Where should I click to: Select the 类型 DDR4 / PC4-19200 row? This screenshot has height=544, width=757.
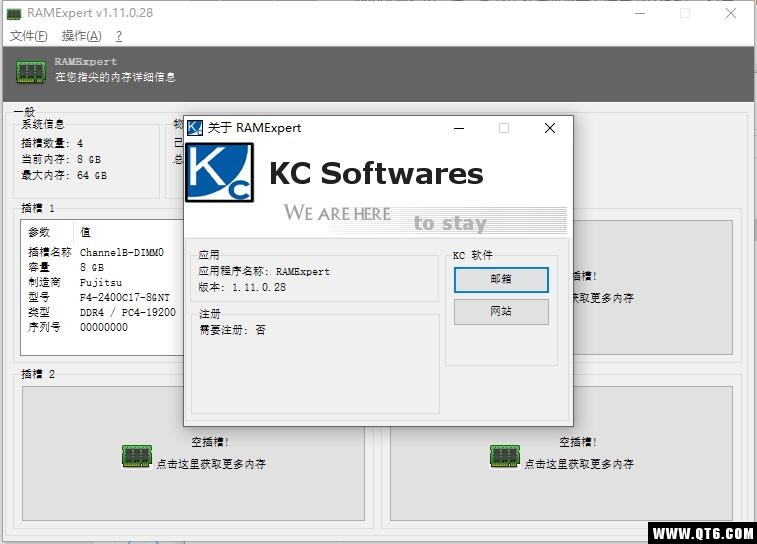click(x=102, y=312)
